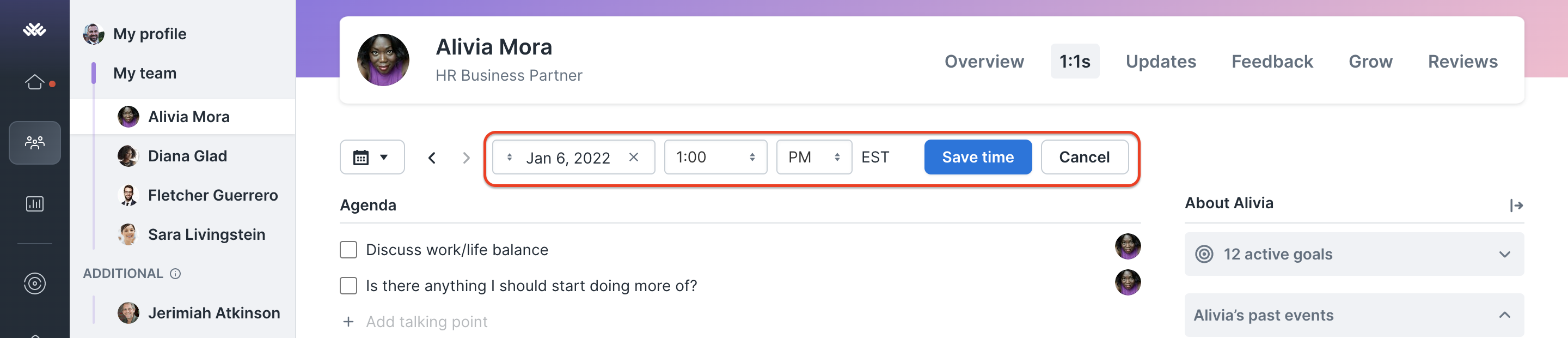The image size is (1568, 338).
Task: Open the goals target icon in the sidebar
Action: click(x=35, y=283)
